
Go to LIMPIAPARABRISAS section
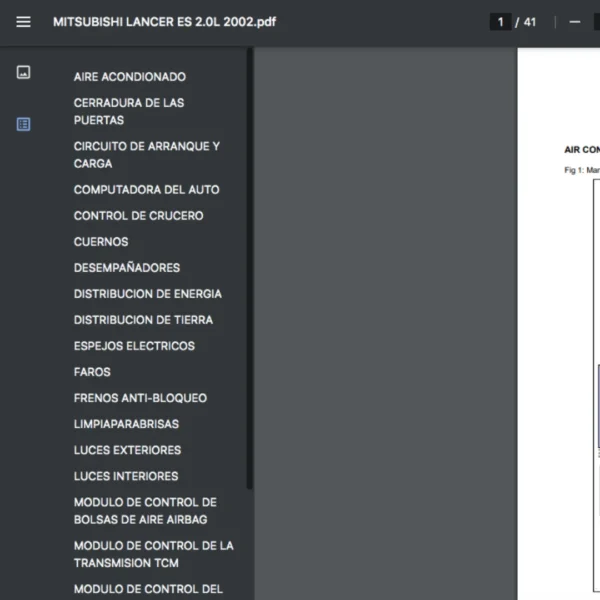coord(126,424)
